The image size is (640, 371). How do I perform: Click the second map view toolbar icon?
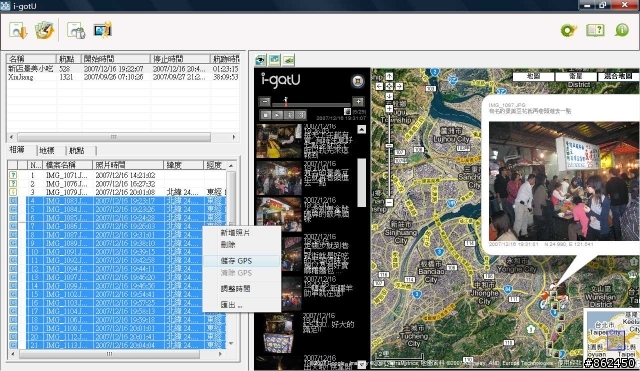coord(275,60)
